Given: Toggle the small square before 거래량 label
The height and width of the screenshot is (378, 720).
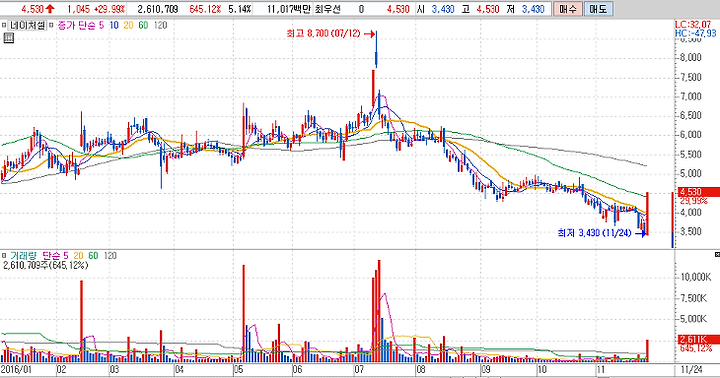Looking at the screenshot, I should [x=4, y=255].
